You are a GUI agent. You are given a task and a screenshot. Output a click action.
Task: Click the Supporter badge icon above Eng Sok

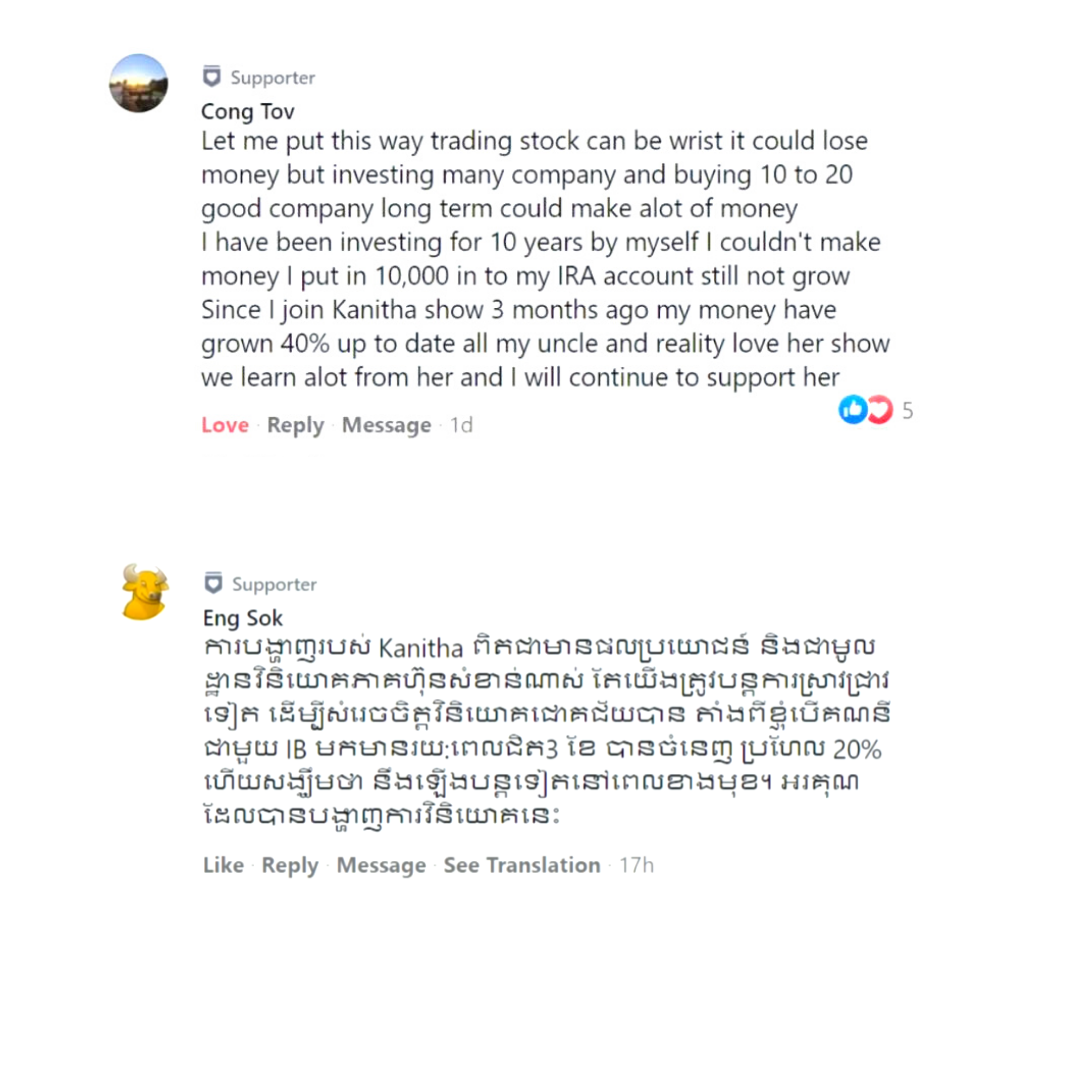(x=212, y=583)
